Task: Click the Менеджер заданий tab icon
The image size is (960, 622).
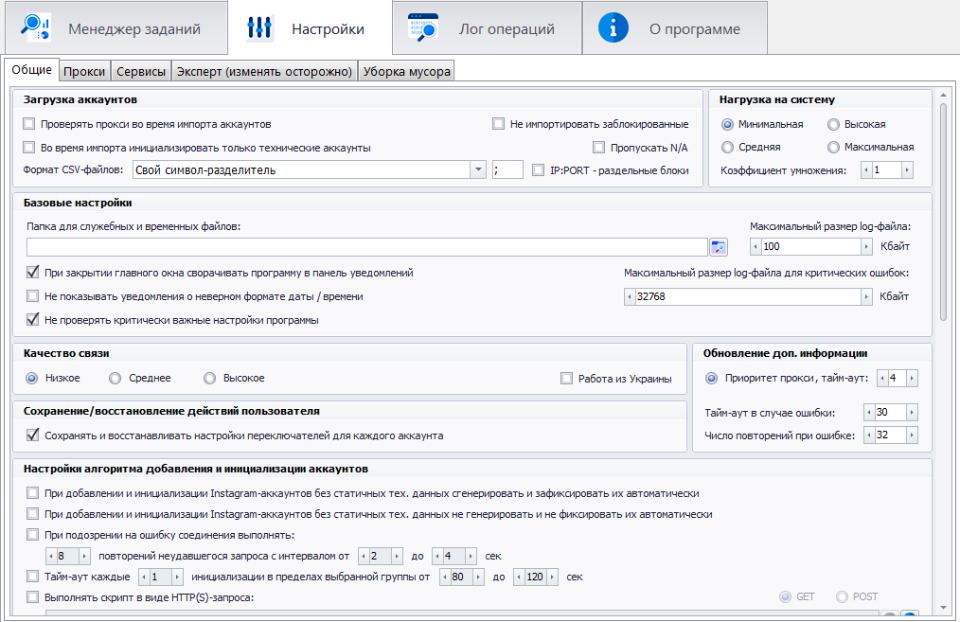Action: 37,28
